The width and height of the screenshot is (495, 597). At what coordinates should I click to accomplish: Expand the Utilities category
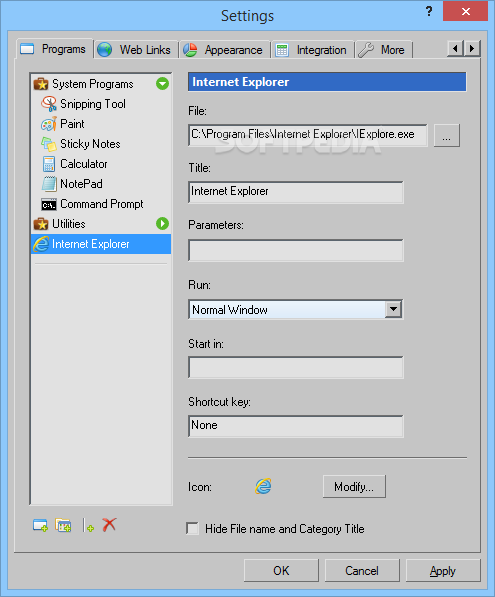pos(163,224)
